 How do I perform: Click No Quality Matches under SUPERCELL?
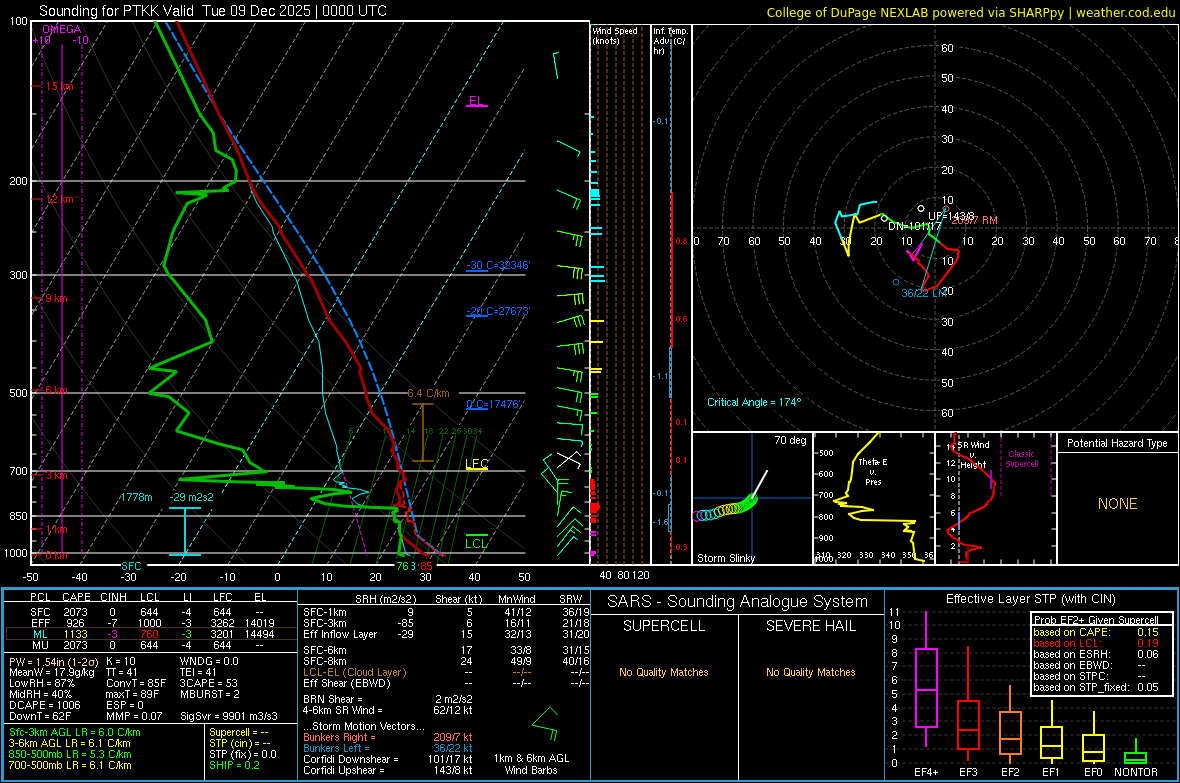click(664, 672)
